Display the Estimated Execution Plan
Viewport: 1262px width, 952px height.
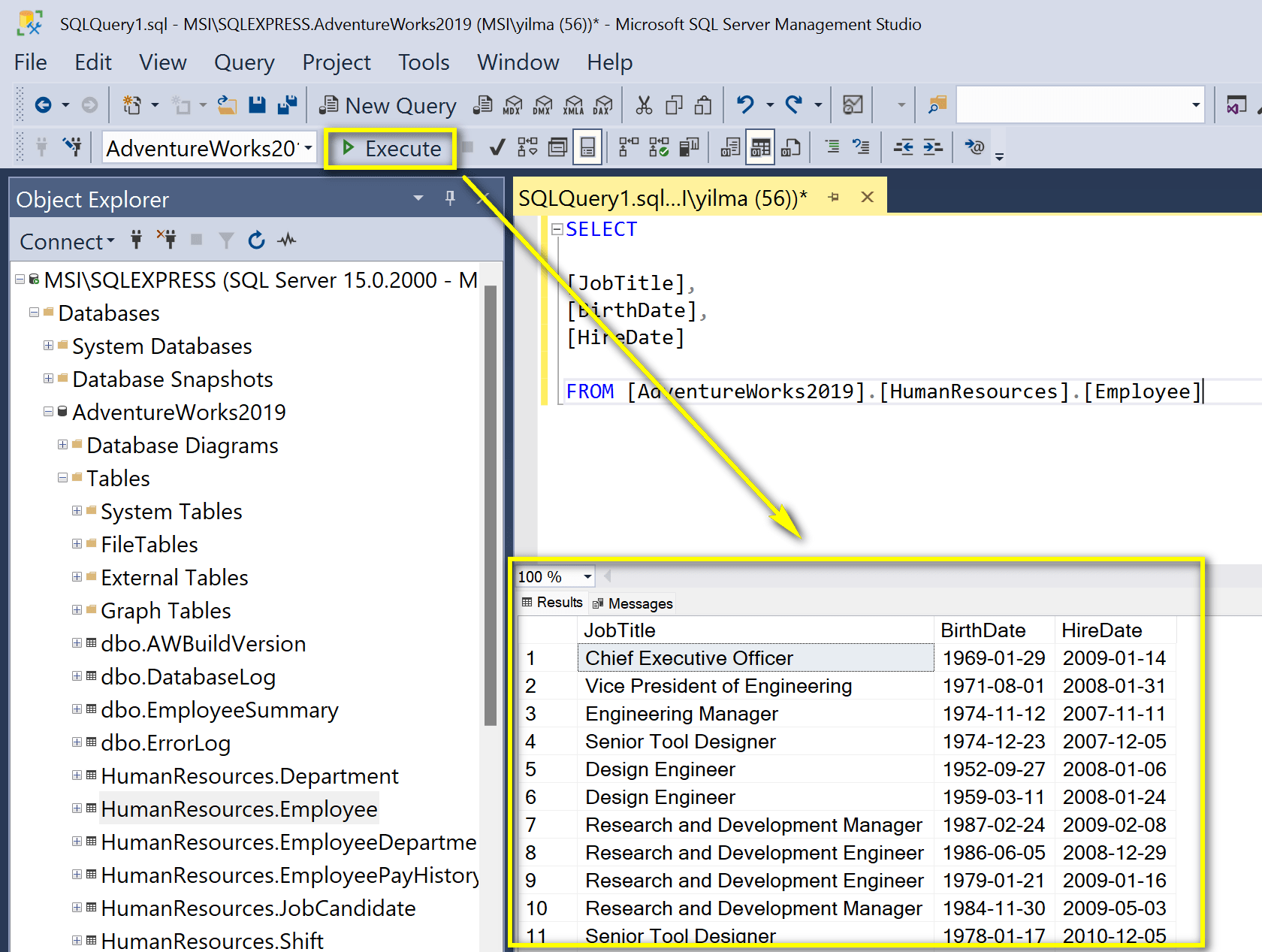(x=528, y=147)
